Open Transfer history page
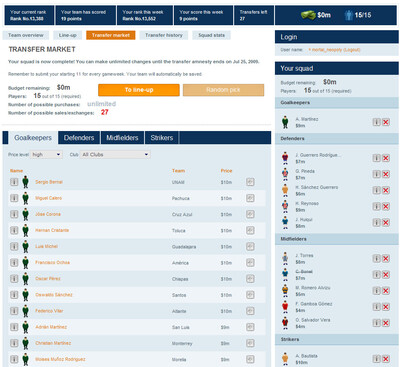The image size is (400, 367). tap(164, 35)
